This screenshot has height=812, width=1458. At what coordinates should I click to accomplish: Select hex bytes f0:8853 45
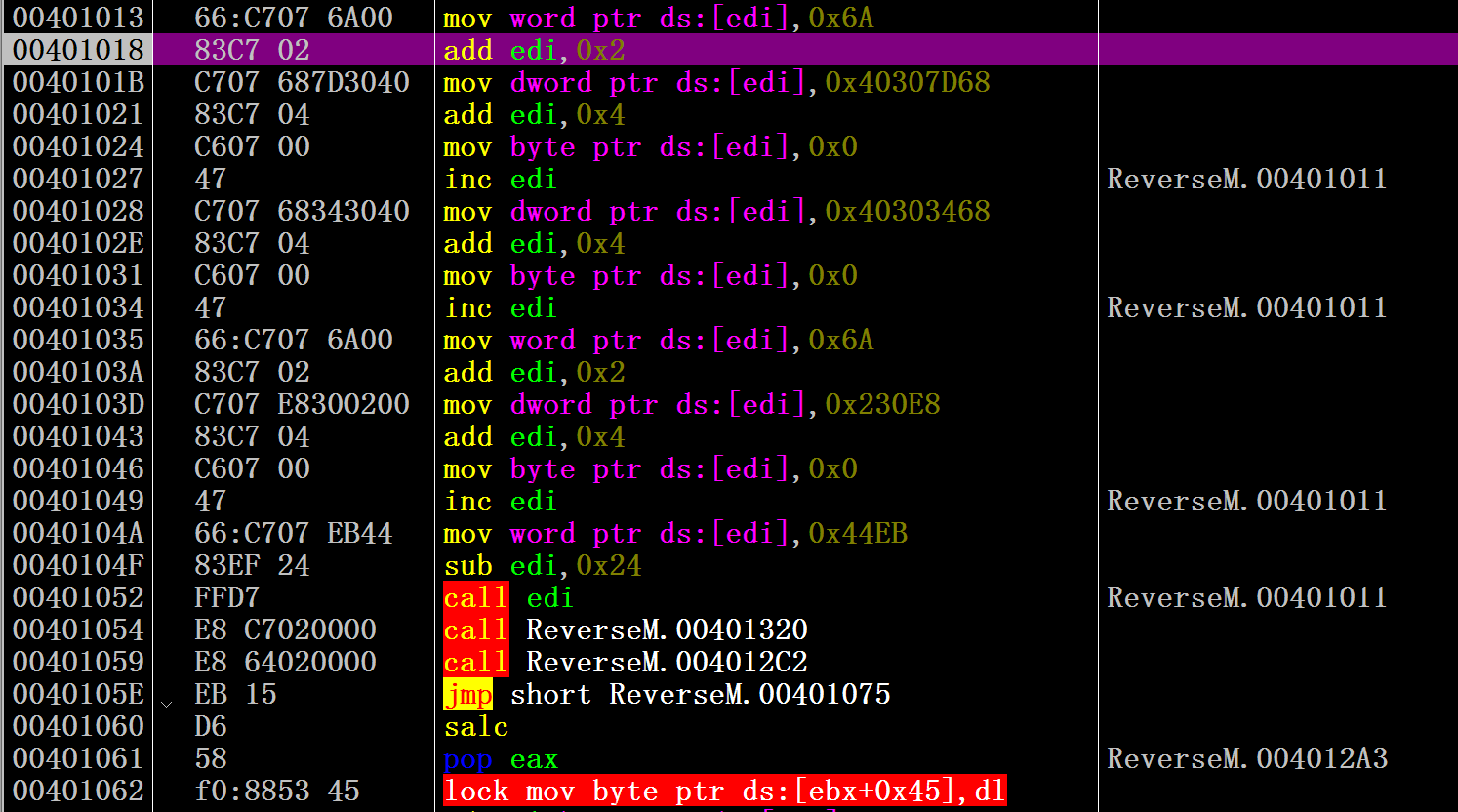tap(277, 791)
